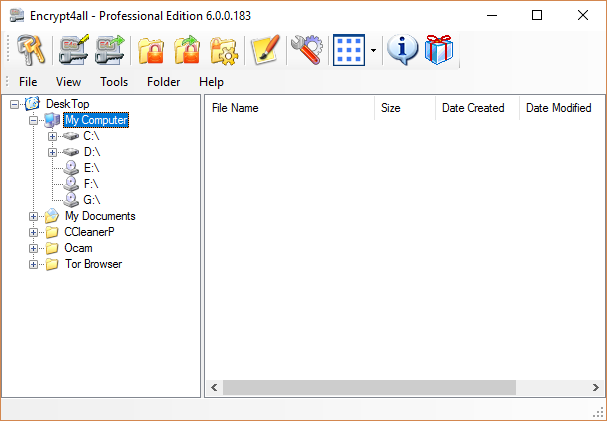Screen dimensions: 607x421
Task: Click the E4a key with green arrow icon
Action: (x=110, y=50)
